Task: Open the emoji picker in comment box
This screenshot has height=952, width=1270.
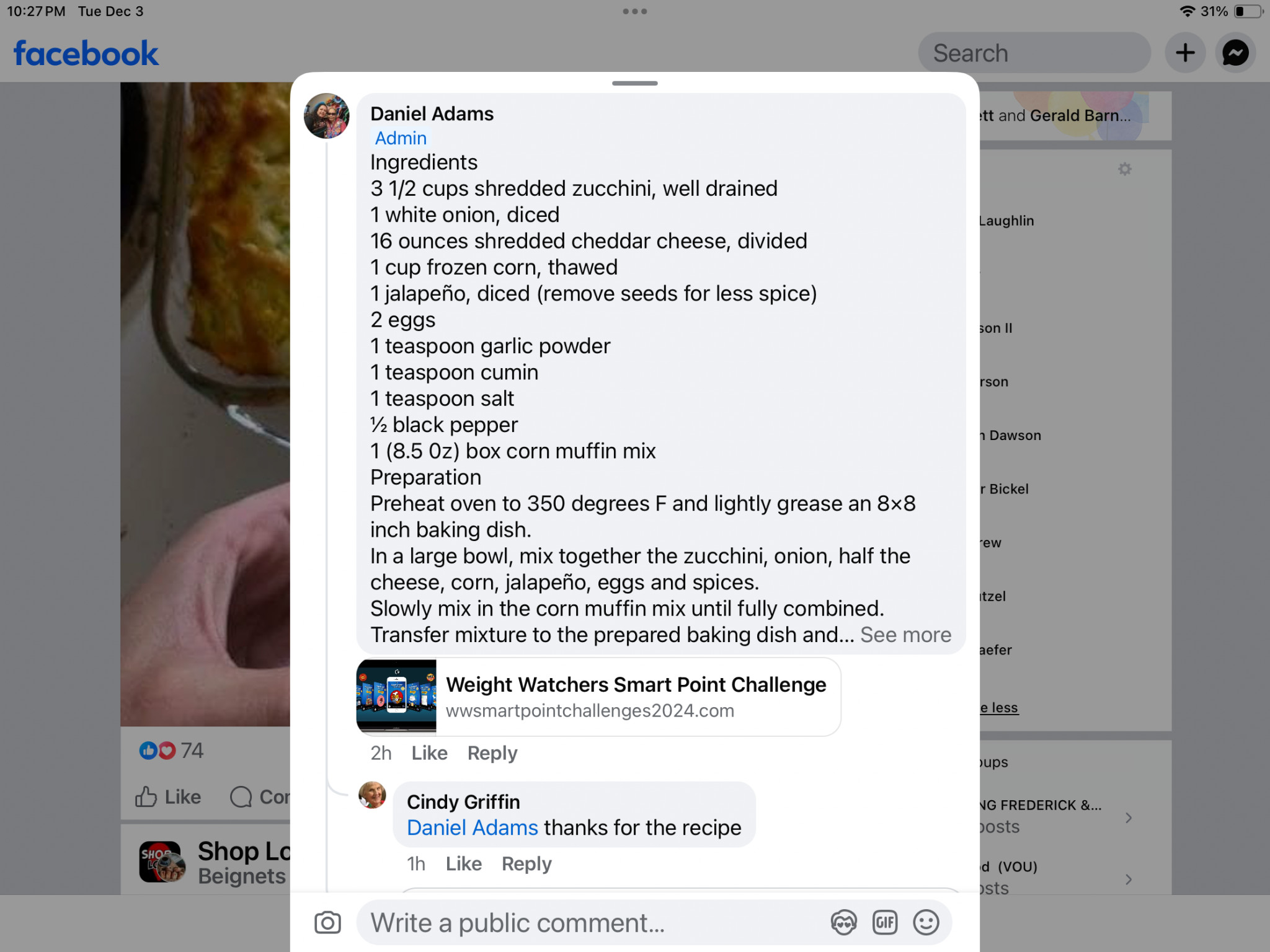Action: click(x=926, y=923)
